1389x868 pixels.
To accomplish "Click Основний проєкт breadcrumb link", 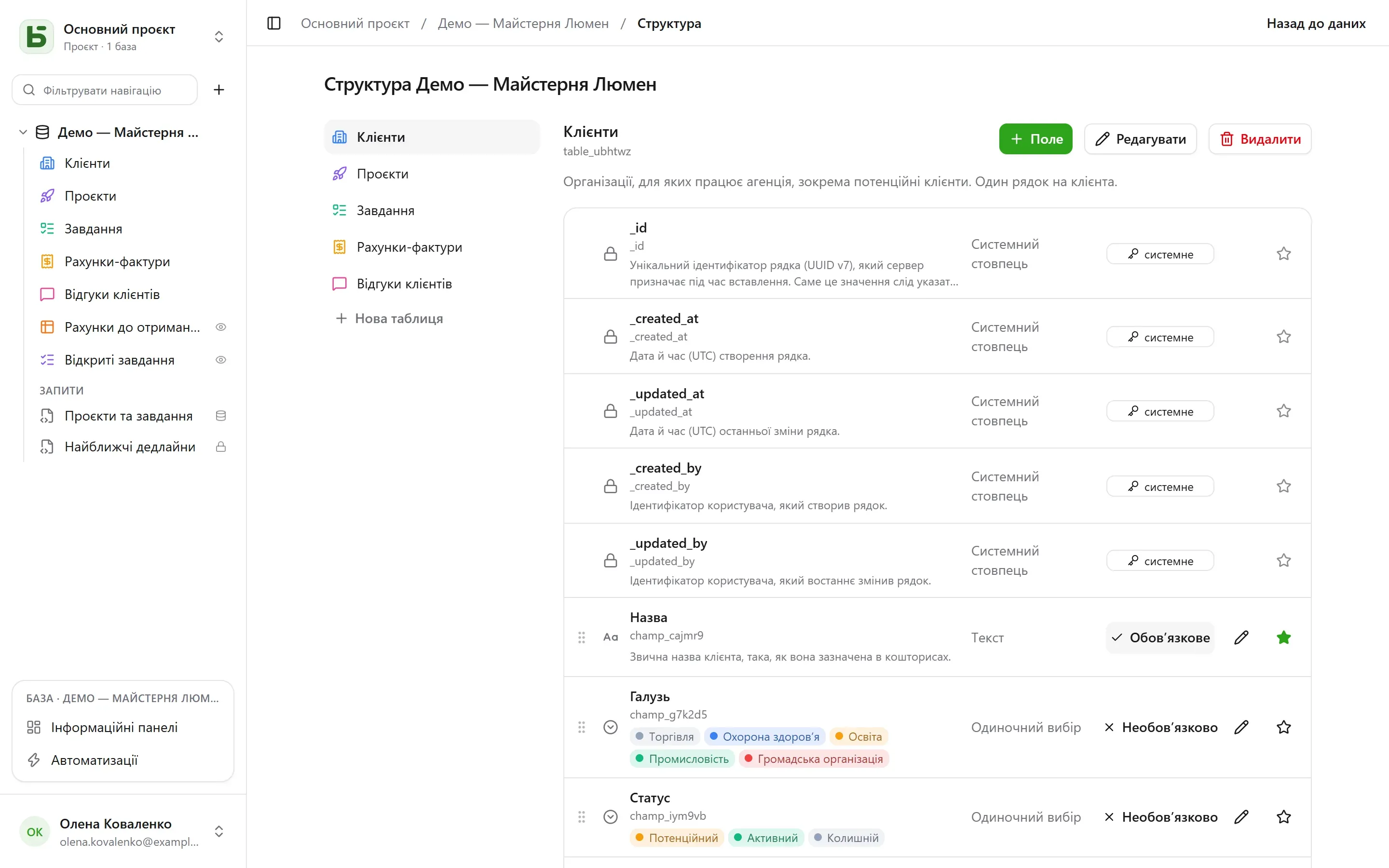I will pyautogui.click(x=354, y=24).
